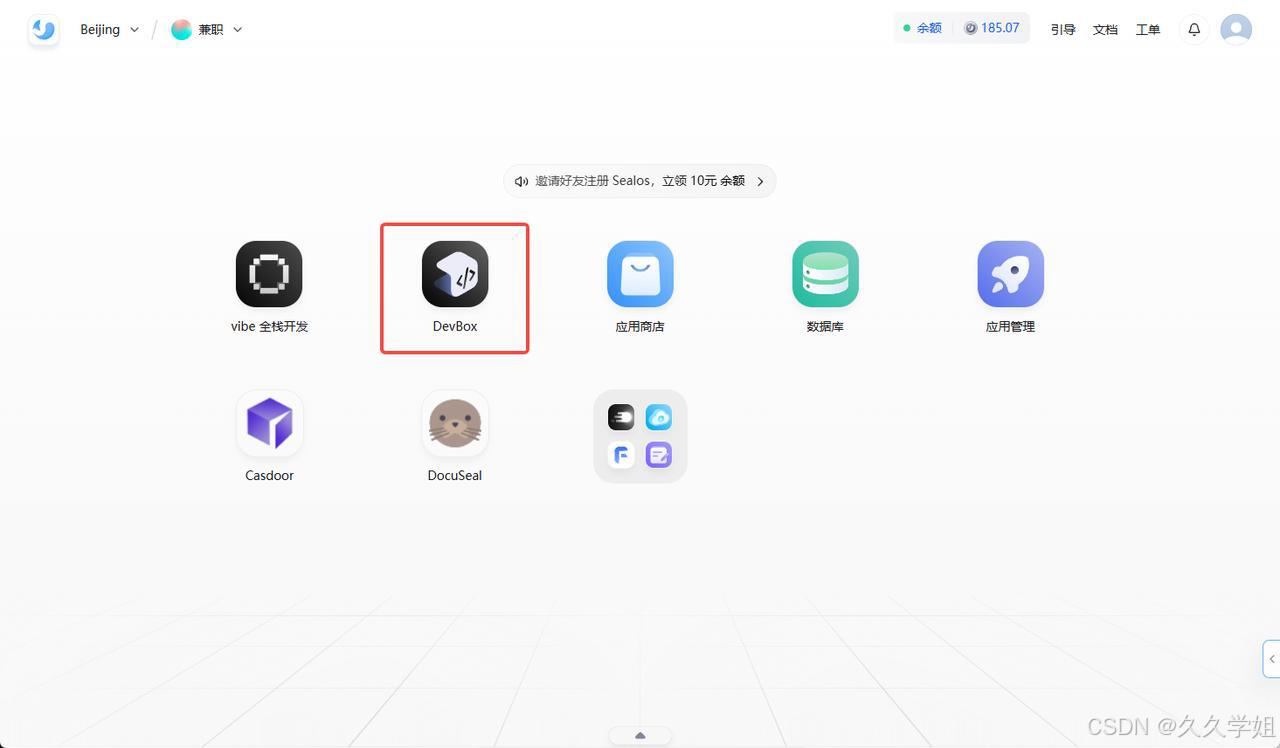Click the Casdoor label text
This screenshot has width=1280, height=748.
[x=270, y=475]
